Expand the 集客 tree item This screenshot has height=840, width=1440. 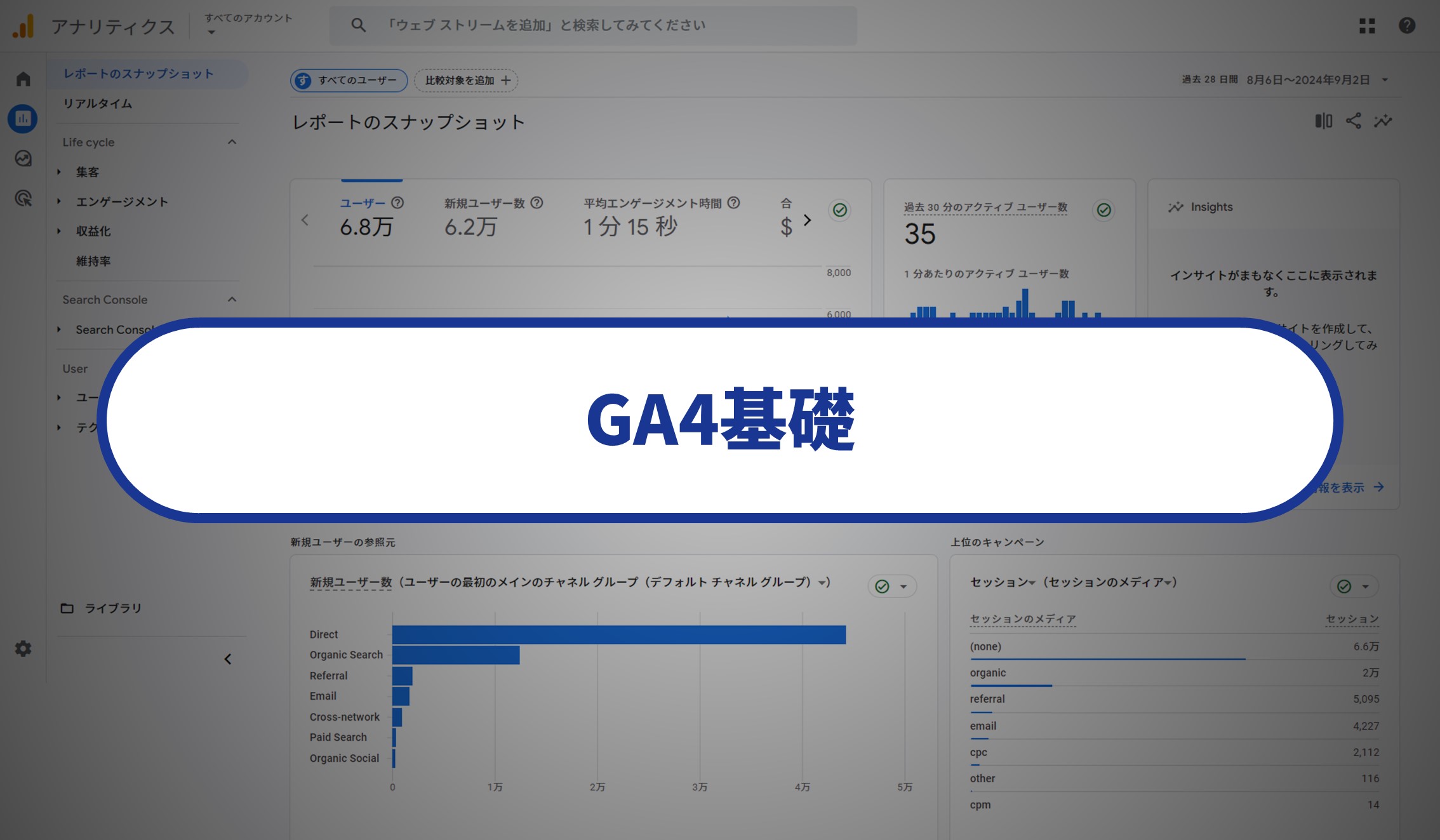tap(59, 172)
